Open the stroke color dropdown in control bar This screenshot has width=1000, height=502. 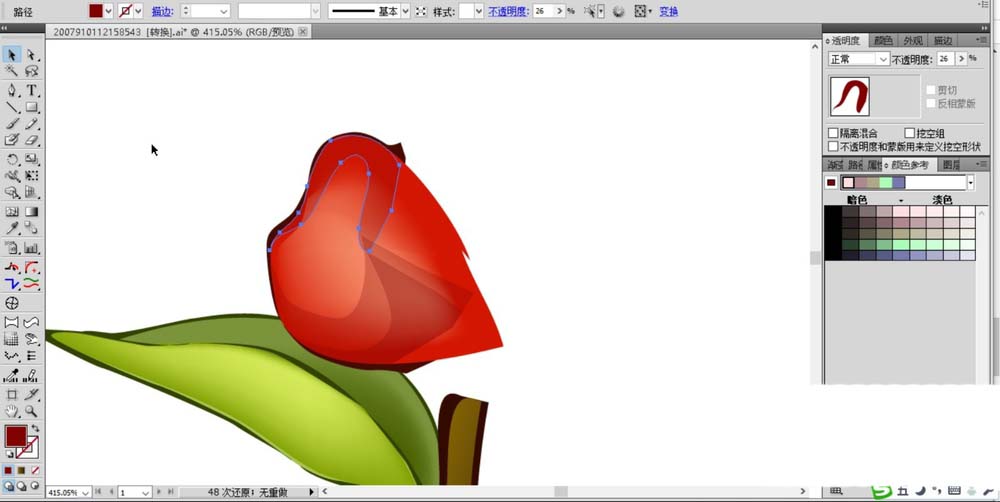(138, 11)
